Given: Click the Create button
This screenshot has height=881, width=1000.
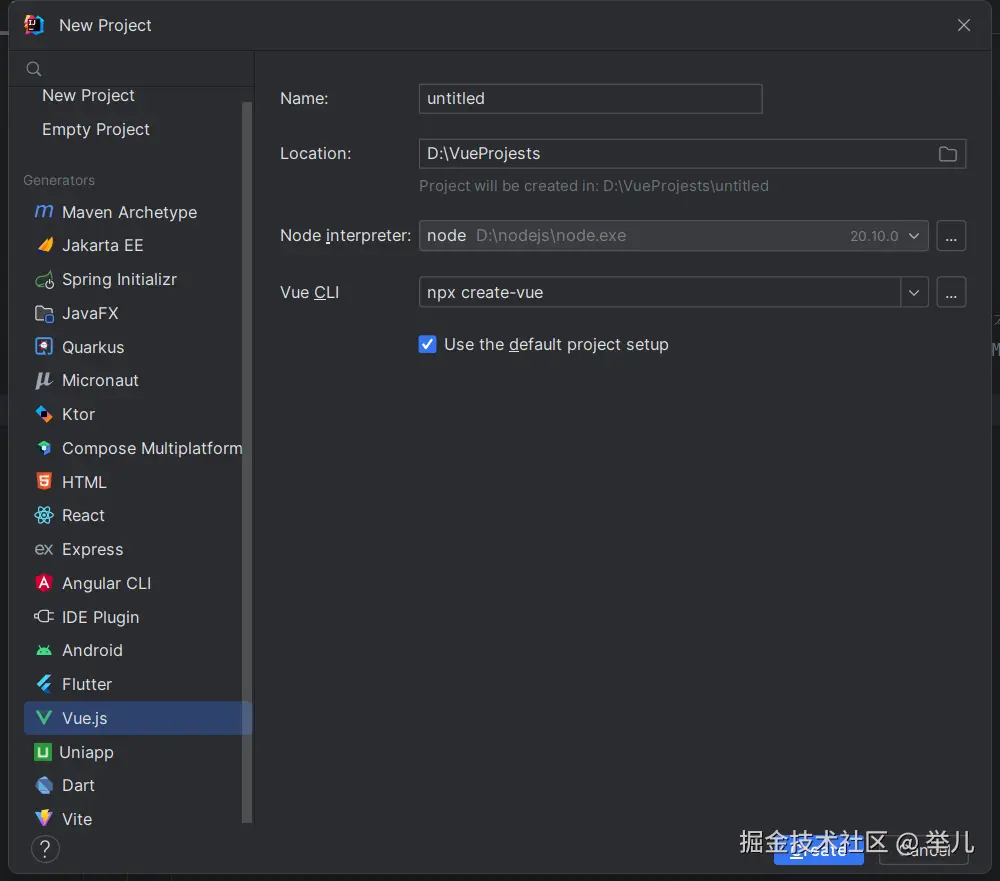Looking at the screenshot, I should 818,850.
